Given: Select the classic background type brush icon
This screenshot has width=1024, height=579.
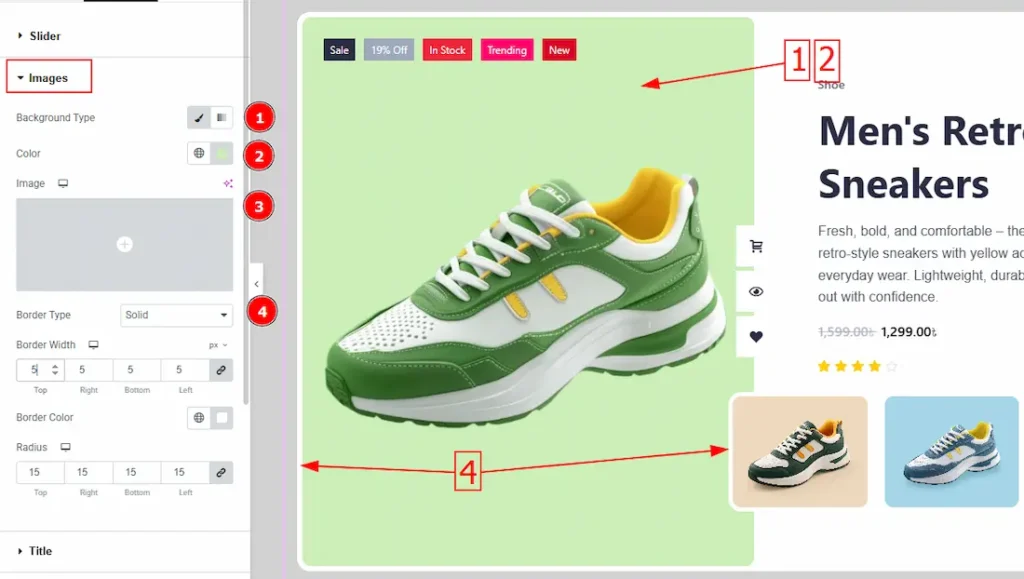Looking at the screenshot, I should 199,118.
